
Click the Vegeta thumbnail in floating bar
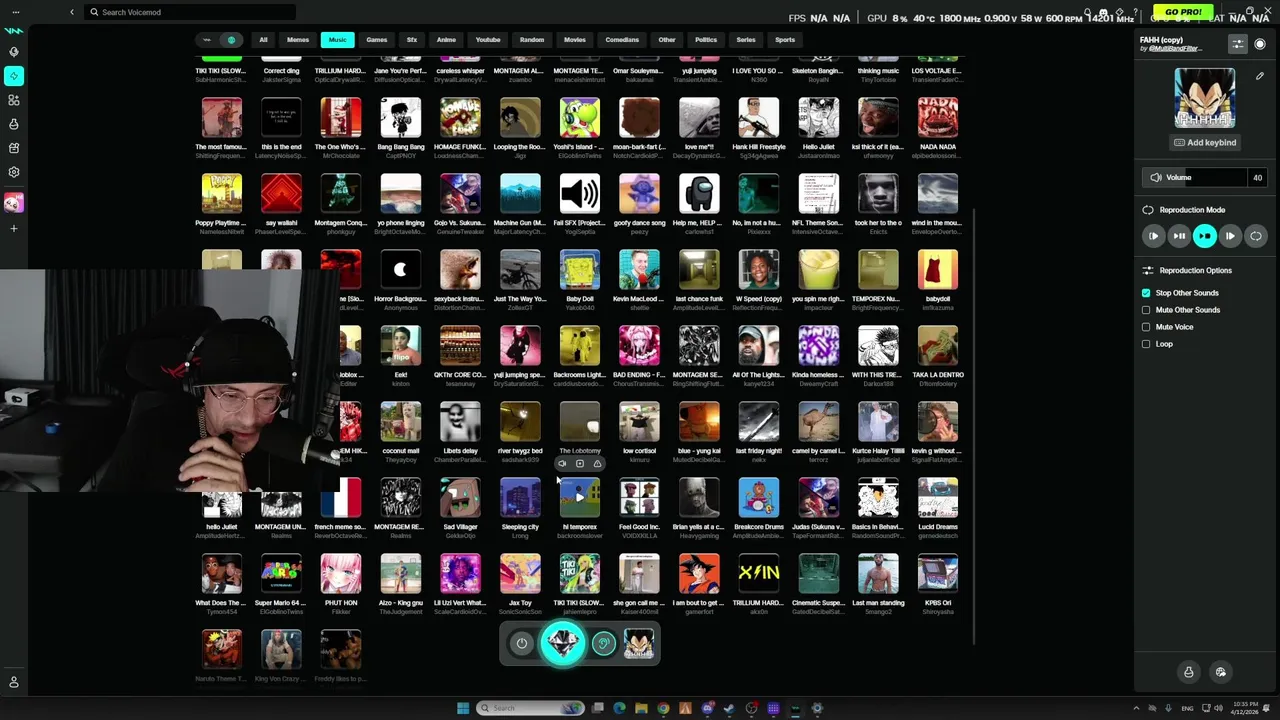coord(639,644)
